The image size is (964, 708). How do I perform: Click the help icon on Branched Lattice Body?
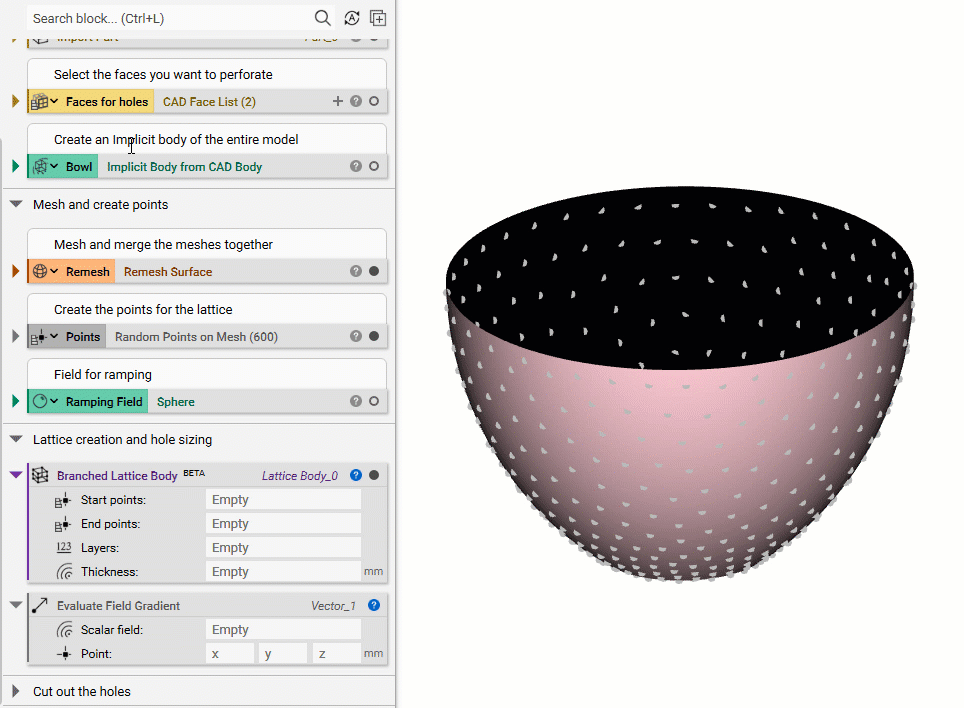[355, 475]
